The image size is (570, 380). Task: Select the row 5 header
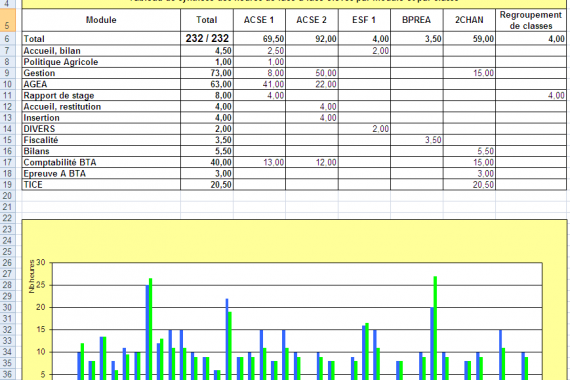point(8,20)
